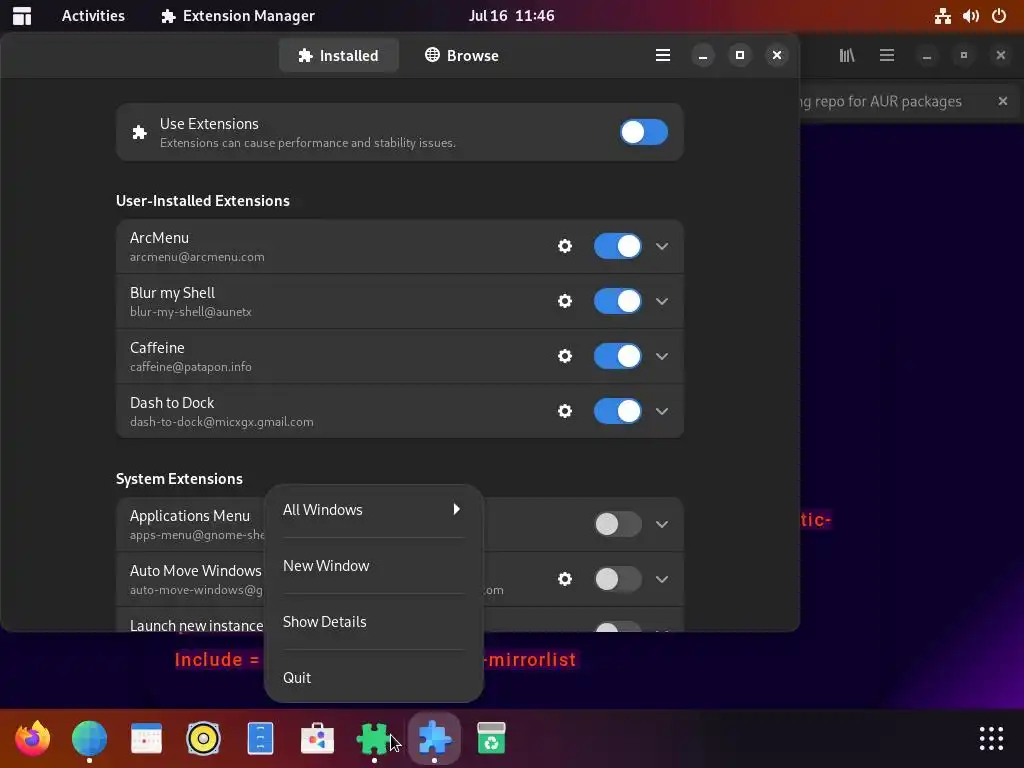Click the caffeine@patapon.info text

pos(191,367)
